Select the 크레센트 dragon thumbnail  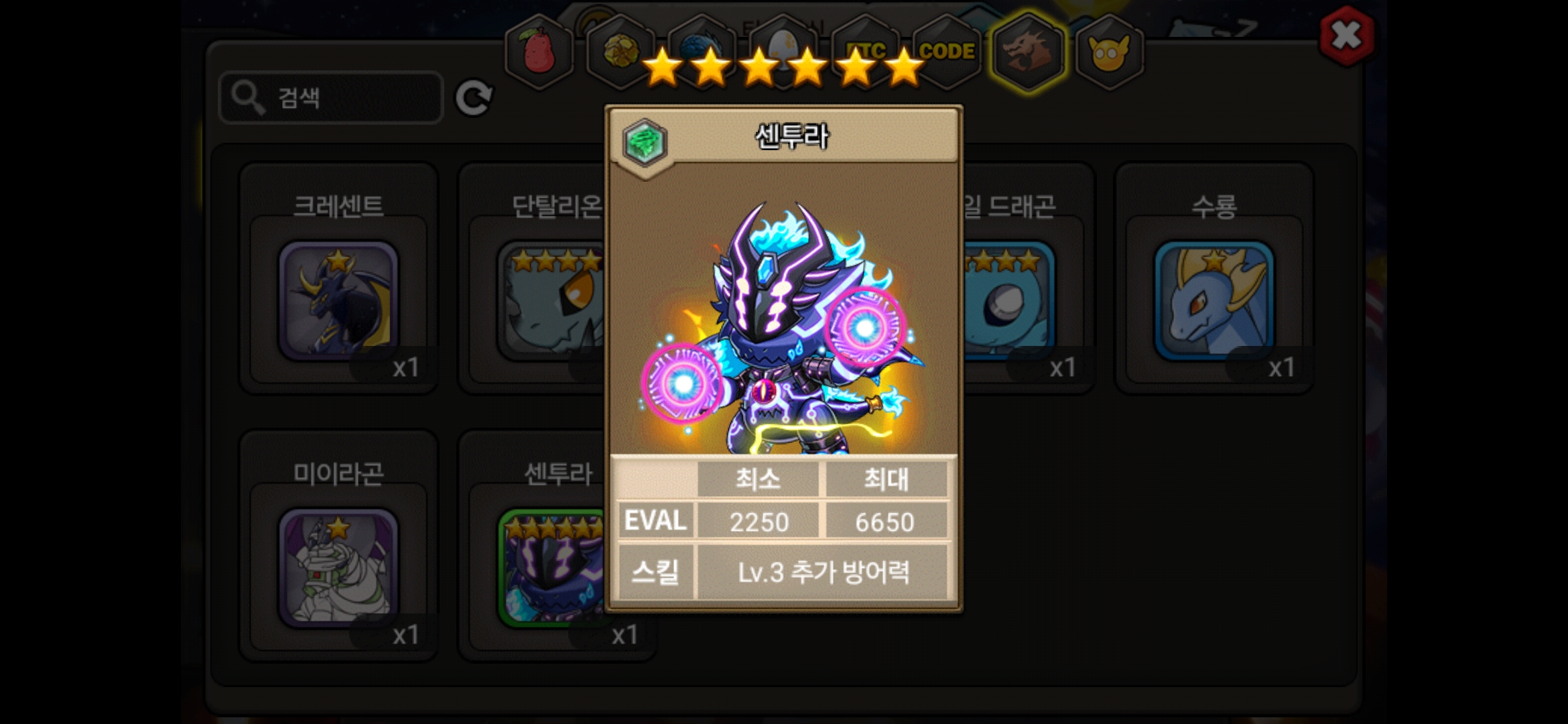[x=338, y=301]
